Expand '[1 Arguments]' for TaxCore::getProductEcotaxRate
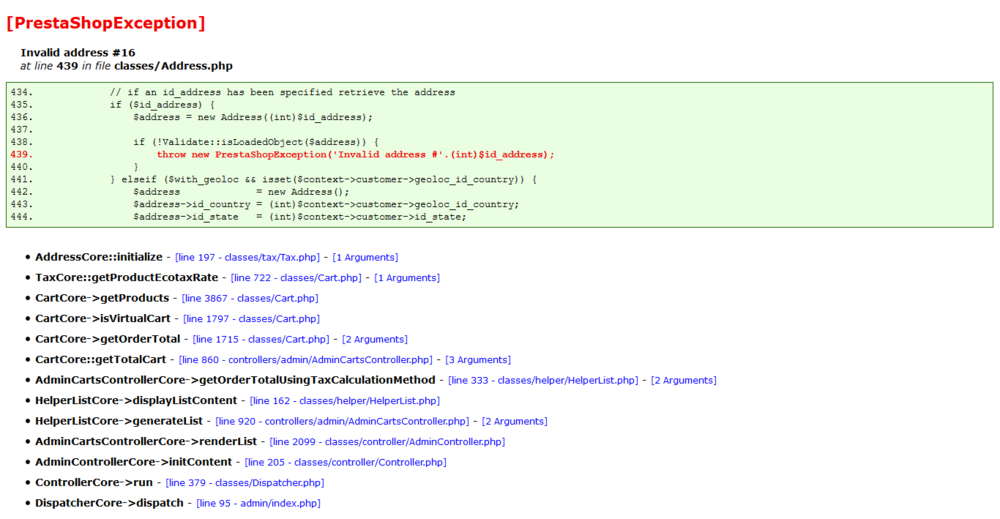Viewport: 1000px width, 519px height. (407, 278)
